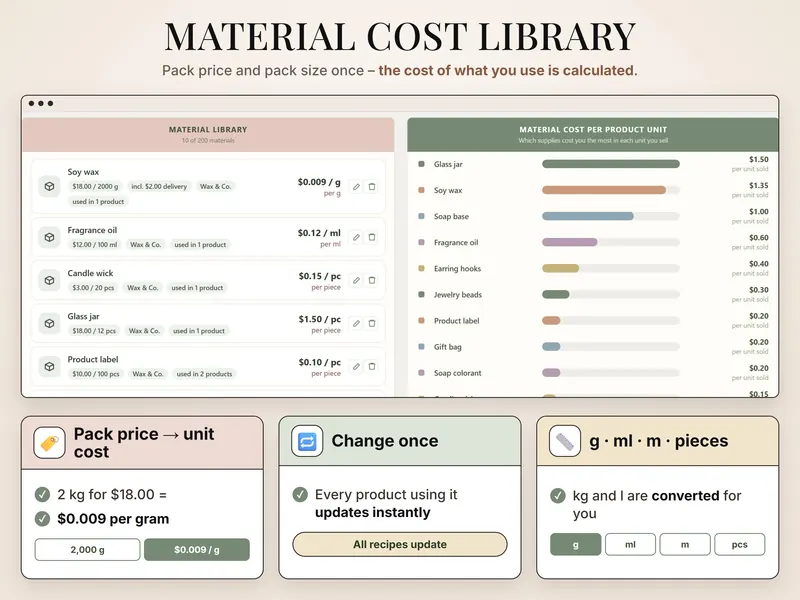The height and width of the screenshot is (600, 800).
Task: Click the $0.009 / g button
Action: tap(197, 550)
